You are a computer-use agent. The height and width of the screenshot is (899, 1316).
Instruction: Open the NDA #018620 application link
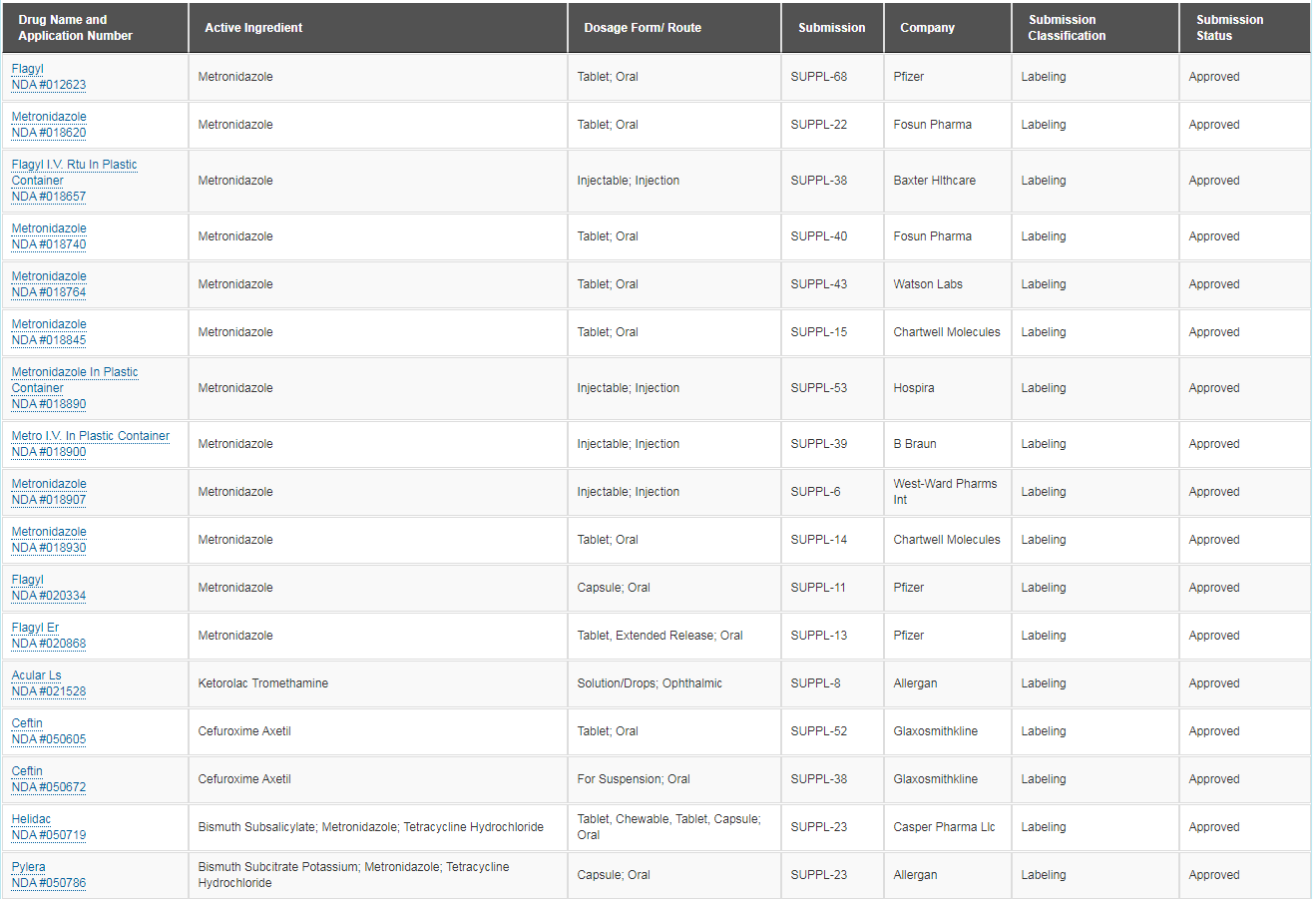(49, 133)
